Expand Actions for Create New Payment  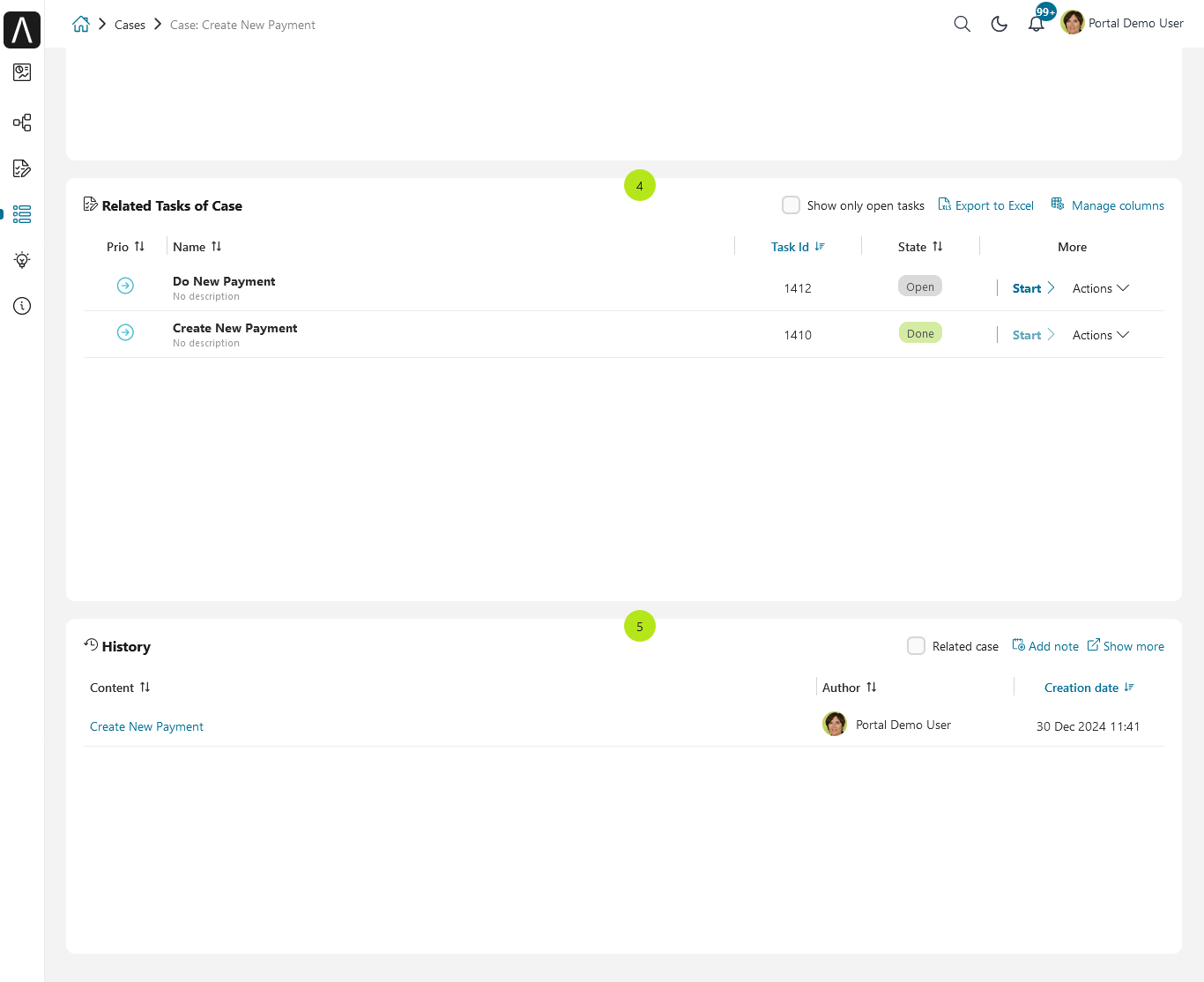[x=1101, y=335]
